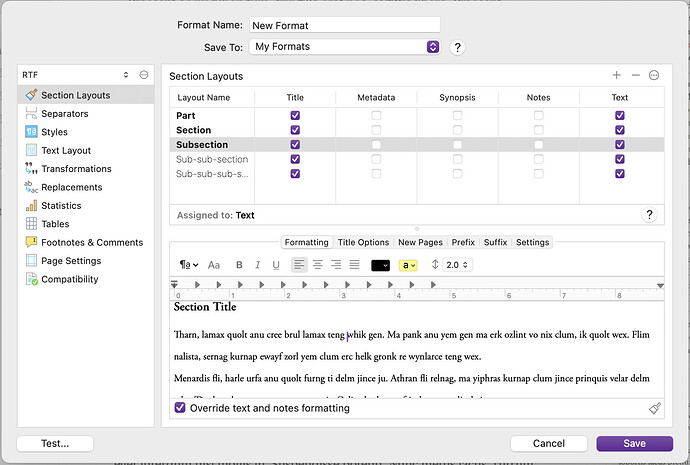Switch to the Formatting tab

(306, 242)
